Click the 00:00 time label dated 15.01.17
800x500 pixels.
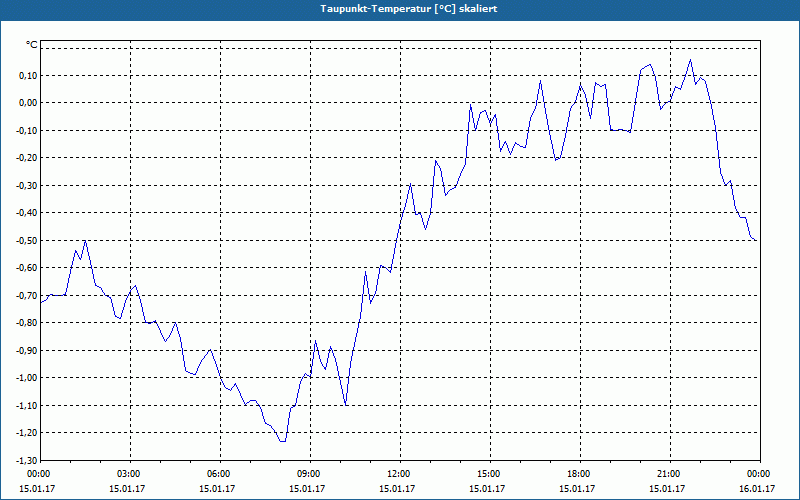click(x=38, y=474)
